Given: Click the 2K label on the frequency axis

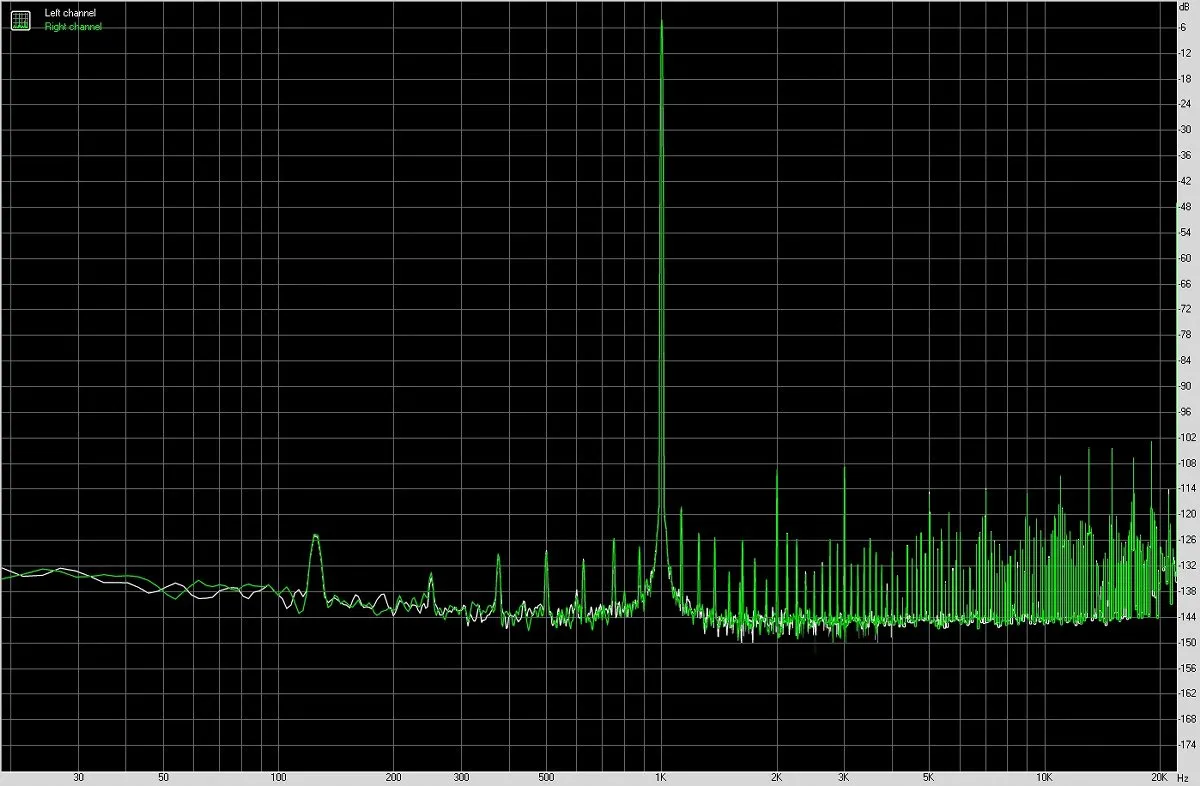Looking at the screenshot, I should pos(777,777).
